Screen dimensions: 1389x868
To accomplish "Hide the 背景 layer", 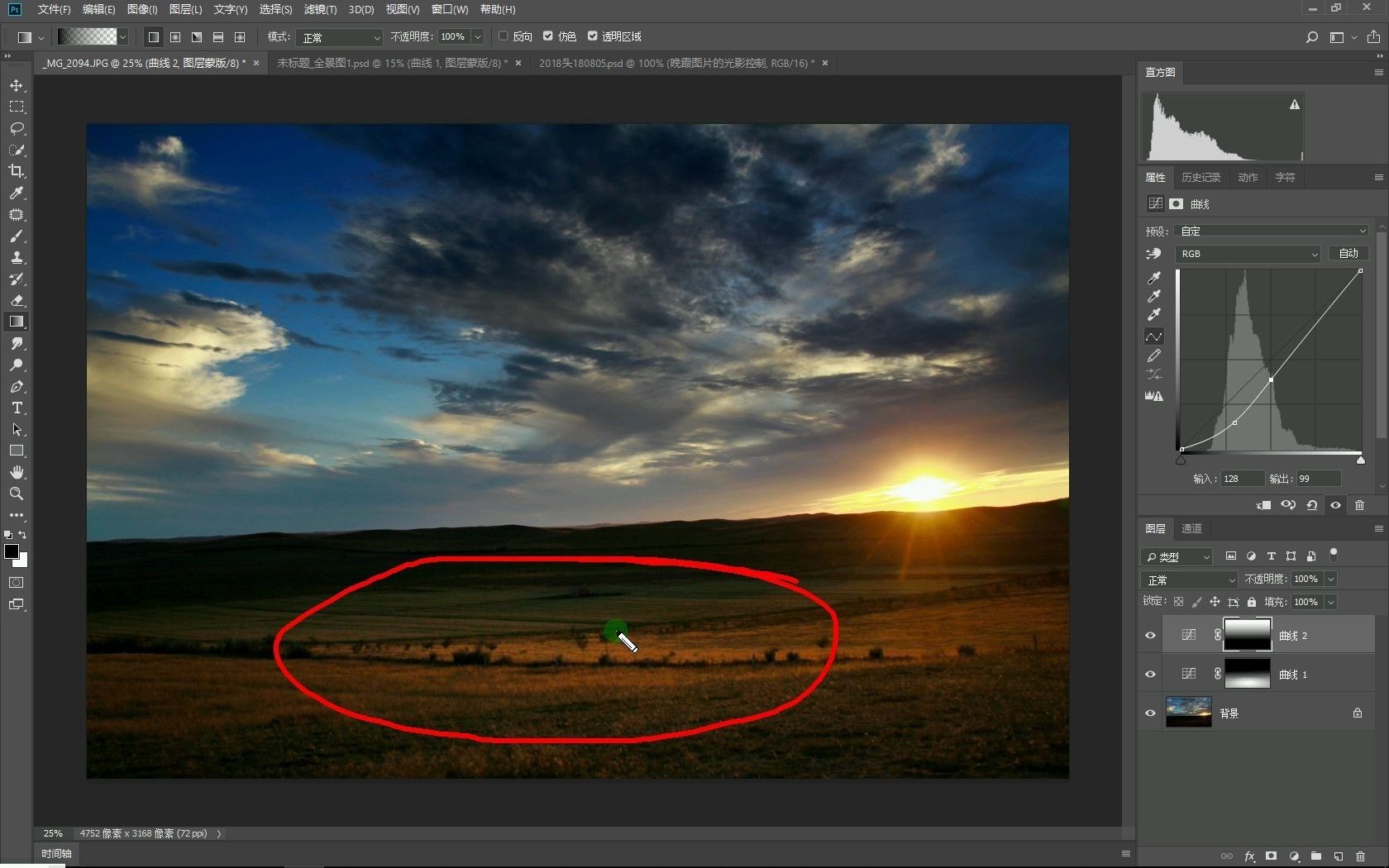I will (1150, 713).
